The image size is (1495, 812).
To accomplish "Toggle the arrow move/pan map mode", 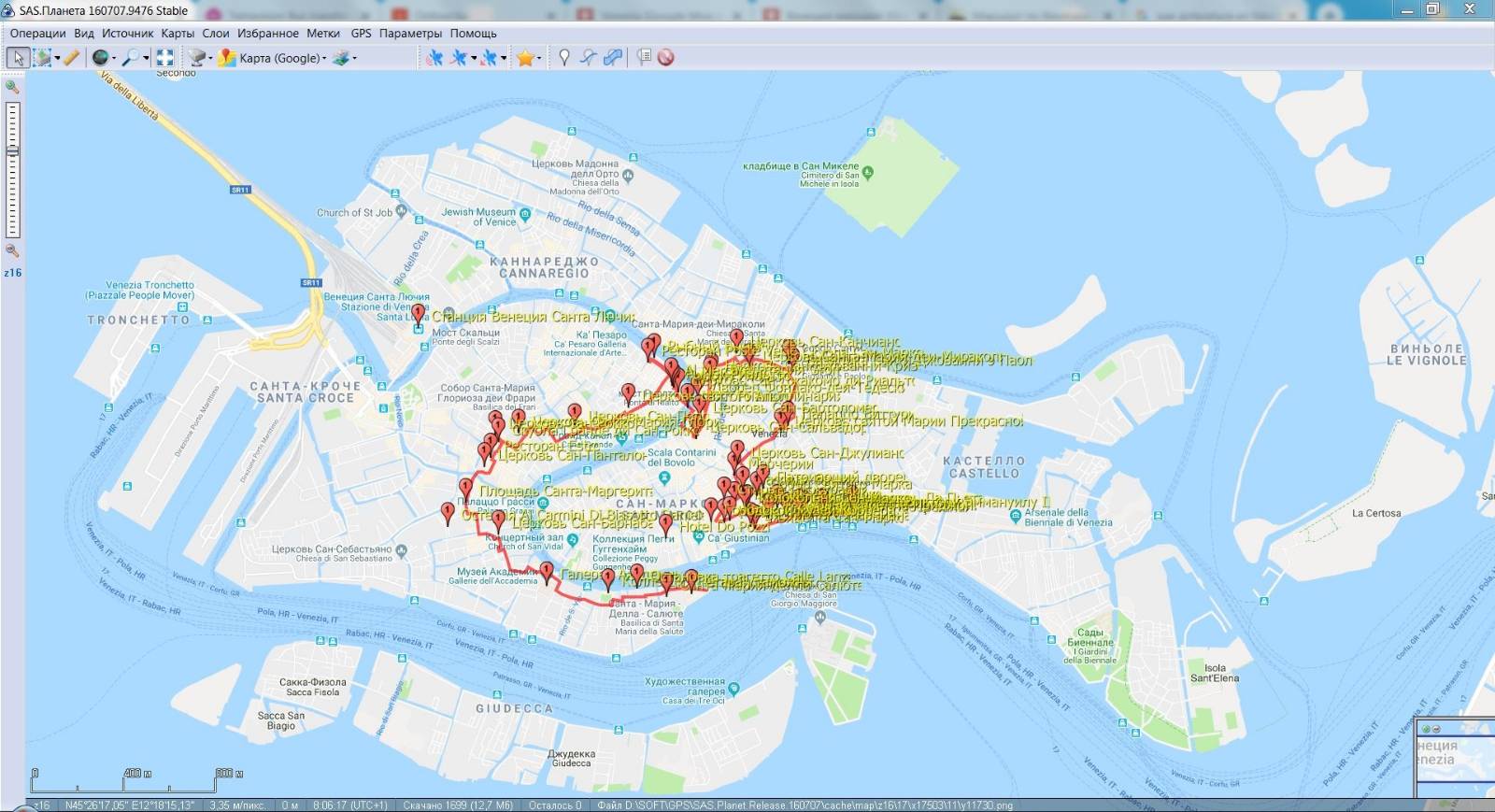I will point(17,58).
